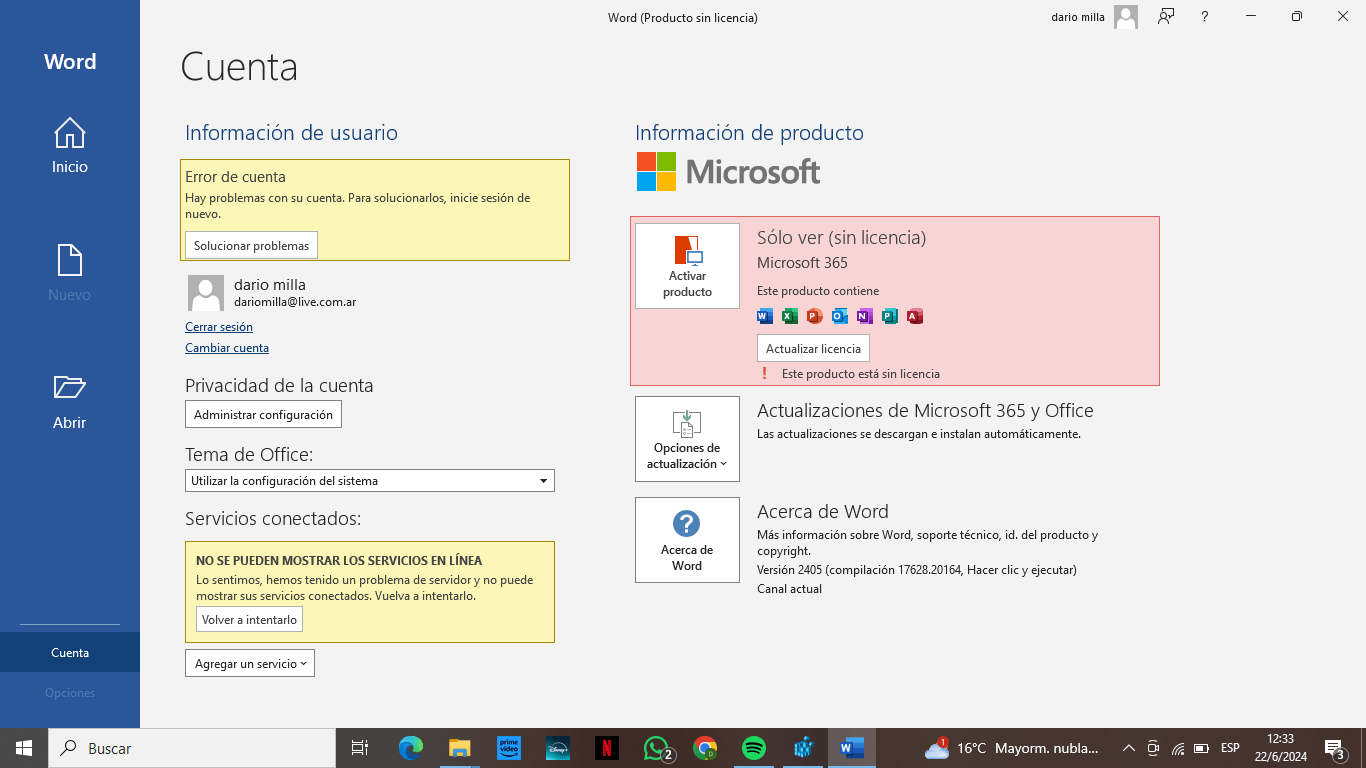Screen dimensions: 1366x768
Task: Click Administrar configuración button
Action: tap(263, 414)
